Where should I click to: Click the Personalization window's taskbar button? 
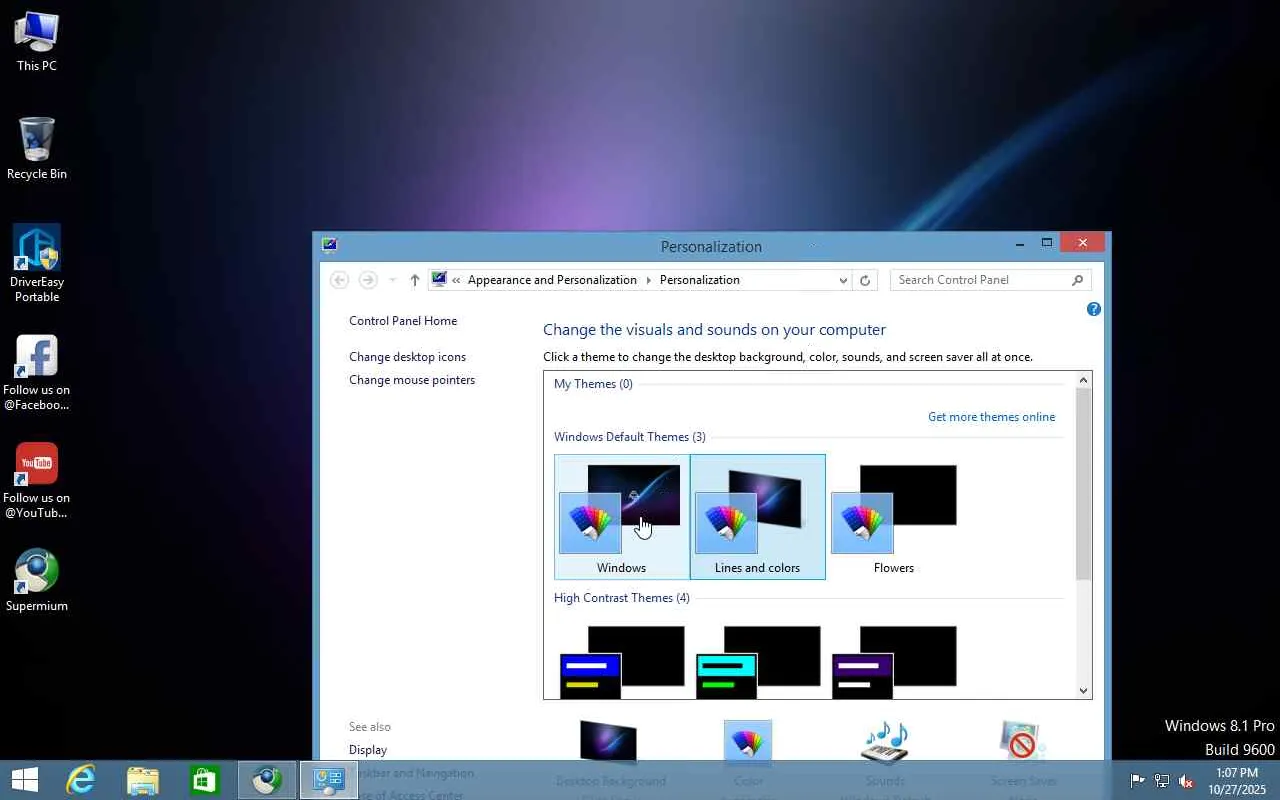tap(329, 779)
